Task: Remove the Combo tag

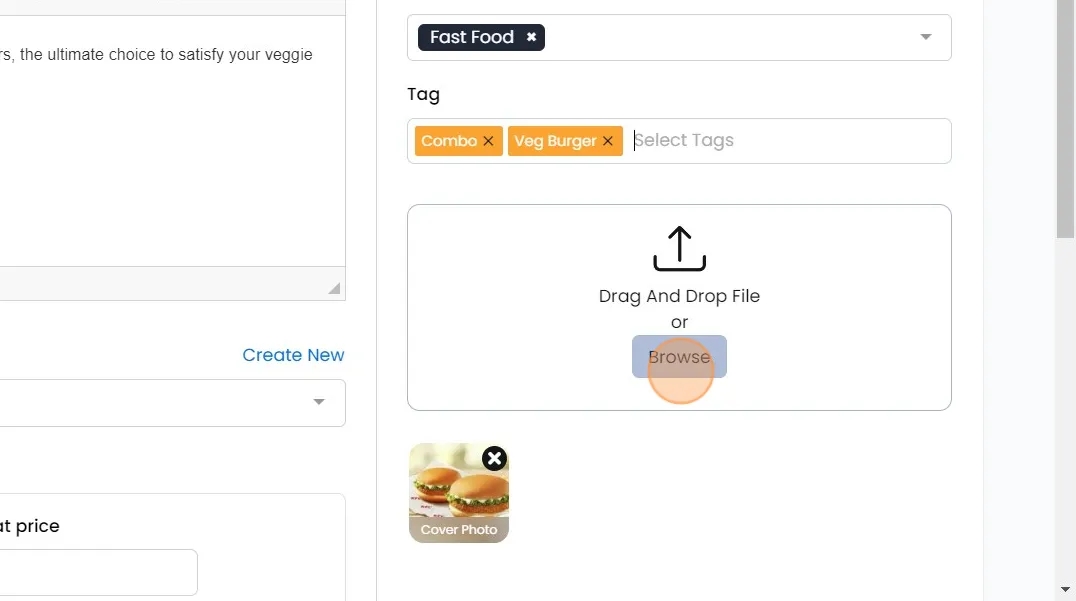Action: pyautogui.click(x=488, y=141)
